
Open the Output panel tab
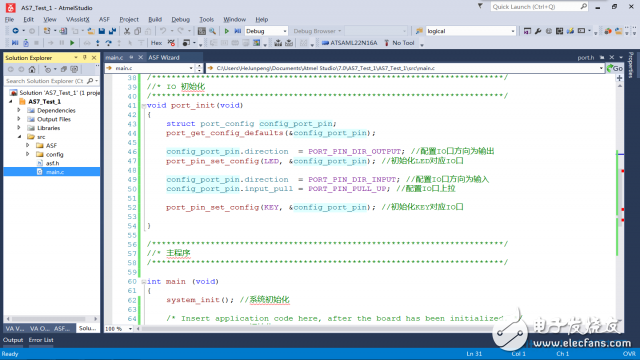pos(13,340)
